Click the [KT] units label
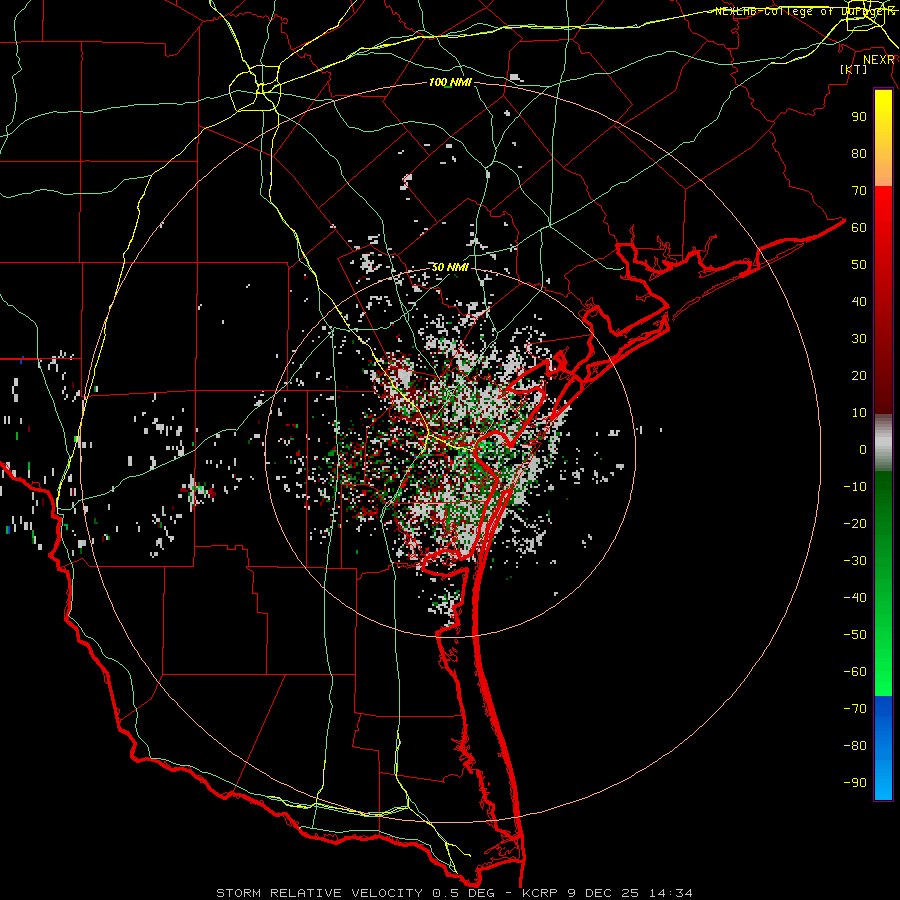 coord(853,69)
